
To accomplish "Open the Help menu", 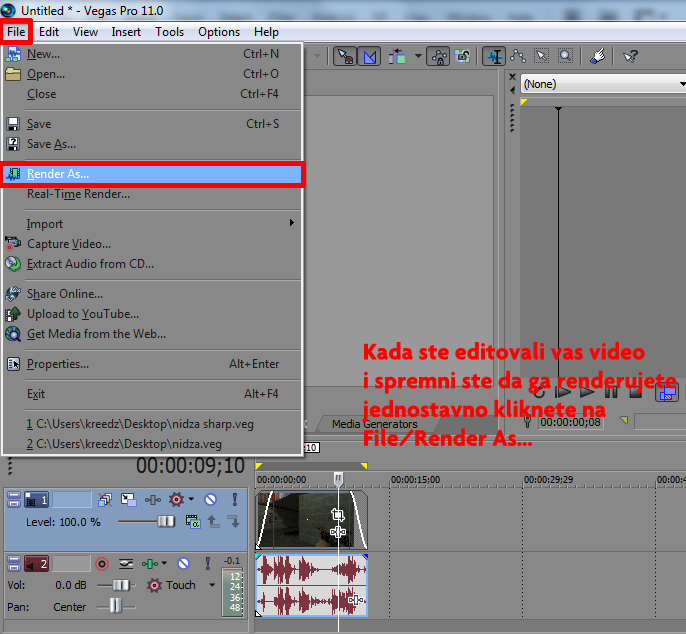I will point(266,32).
